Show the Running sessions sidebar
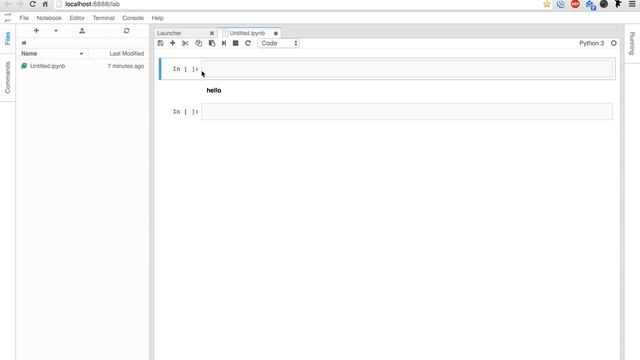The height and width of the screenshot is (360, 640). point(632,43)
